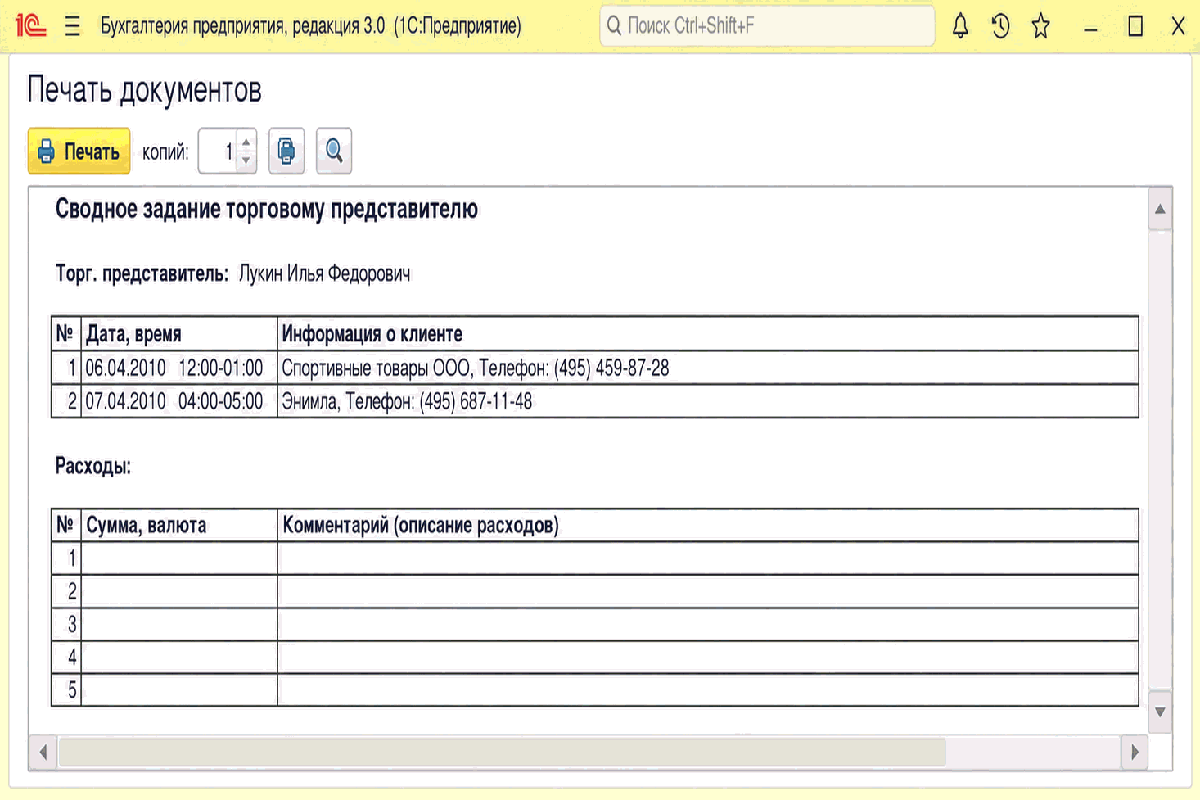Focus the копий number field
This screenshot has width=1200, height=800.
(219, 151)
